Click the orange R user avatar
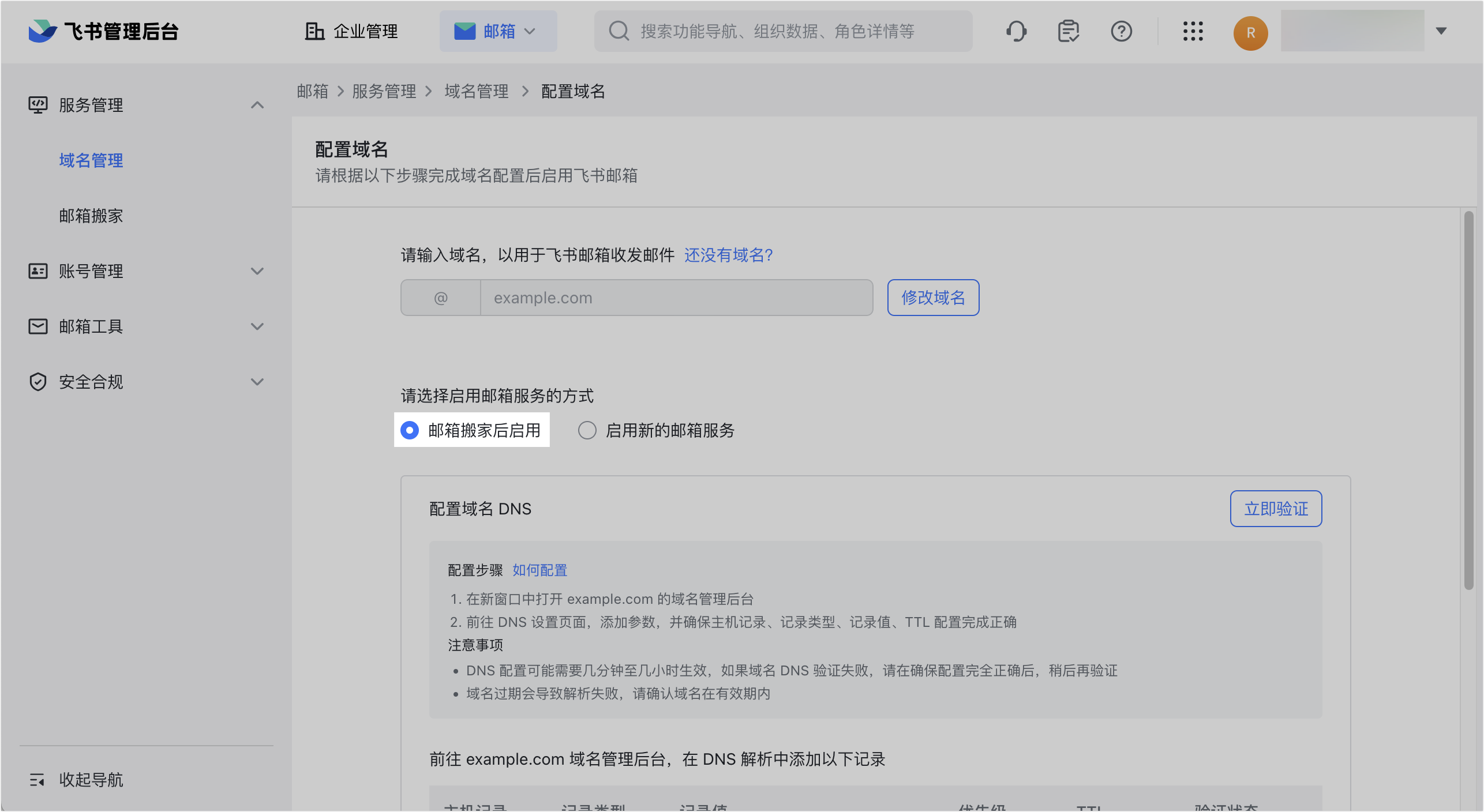The height and width of the screenshot is (812, 1484). tap(1250, 33)
